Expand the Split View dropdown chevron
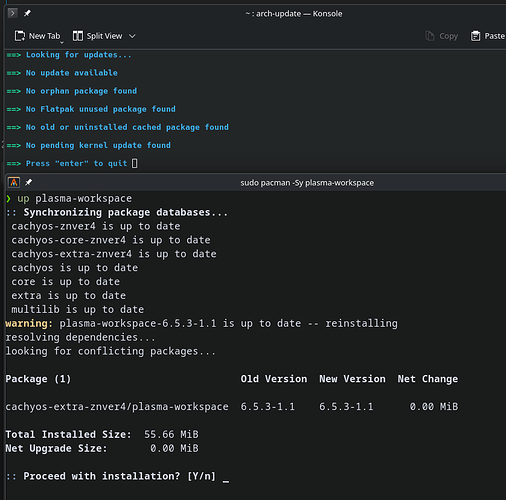 (132, 36)
